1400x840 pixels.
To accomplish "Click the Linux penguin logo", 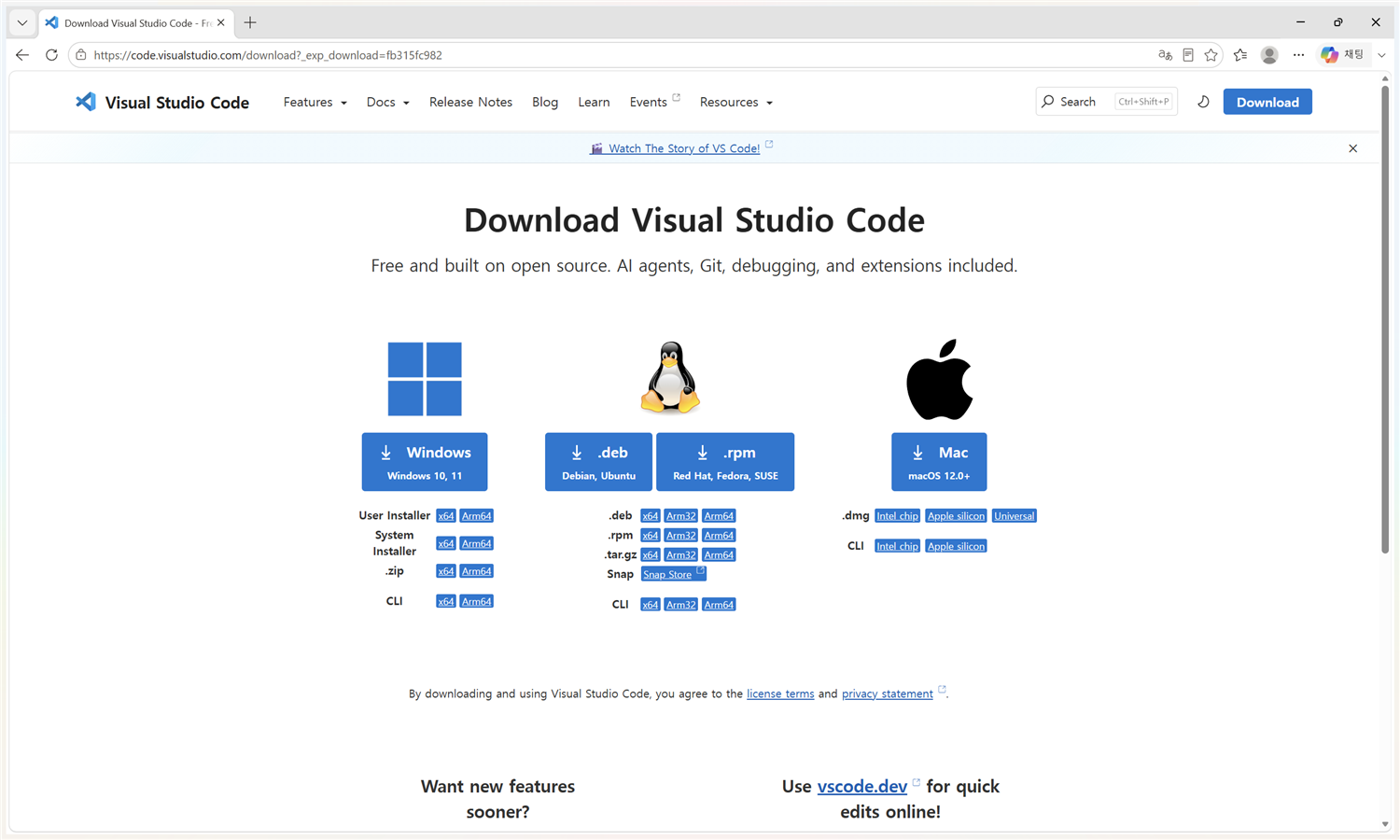I will (x=670, y=377).
